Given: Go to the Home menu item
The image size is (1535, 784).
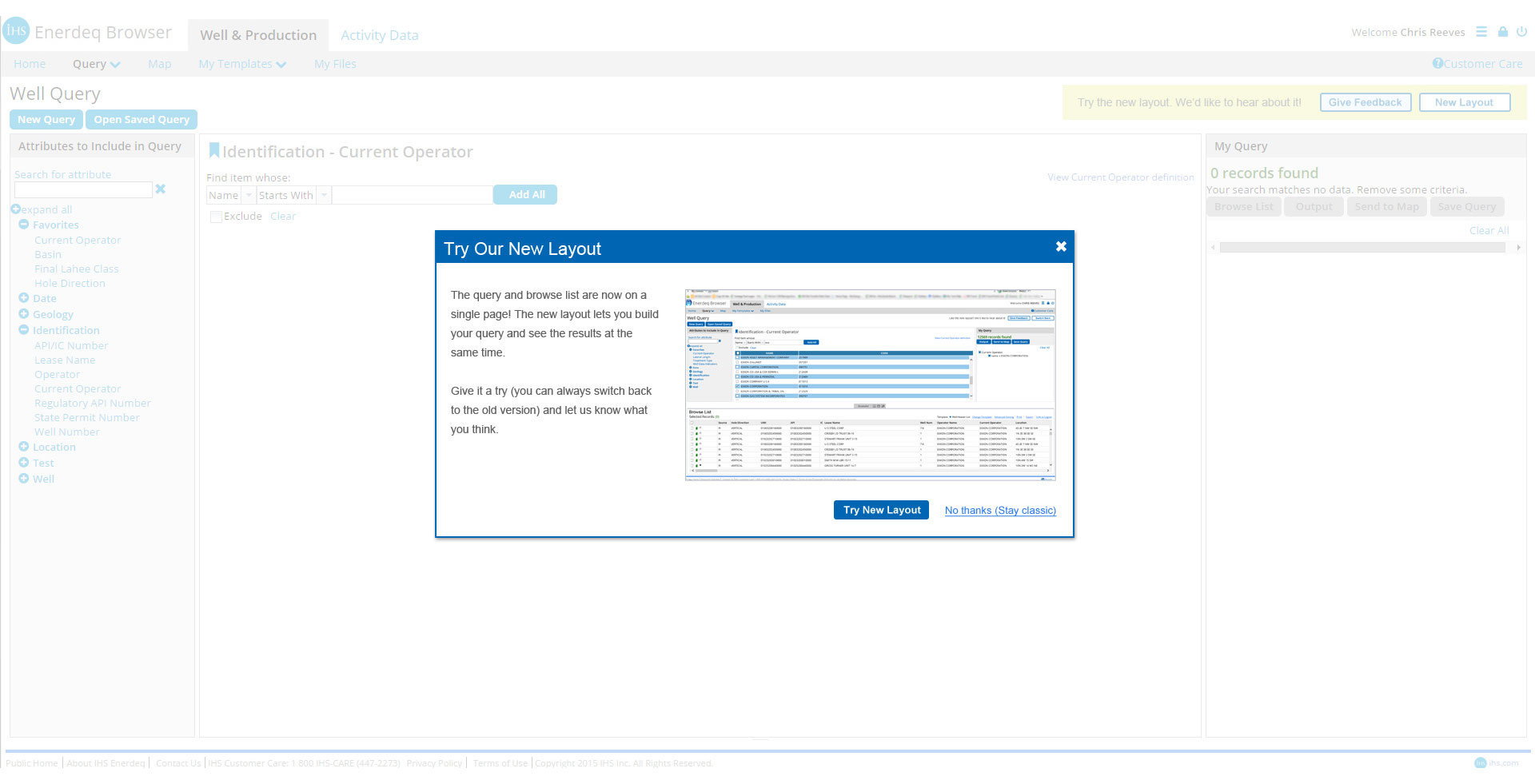Looking at the screenshot, I should click(x=30, y=64).
